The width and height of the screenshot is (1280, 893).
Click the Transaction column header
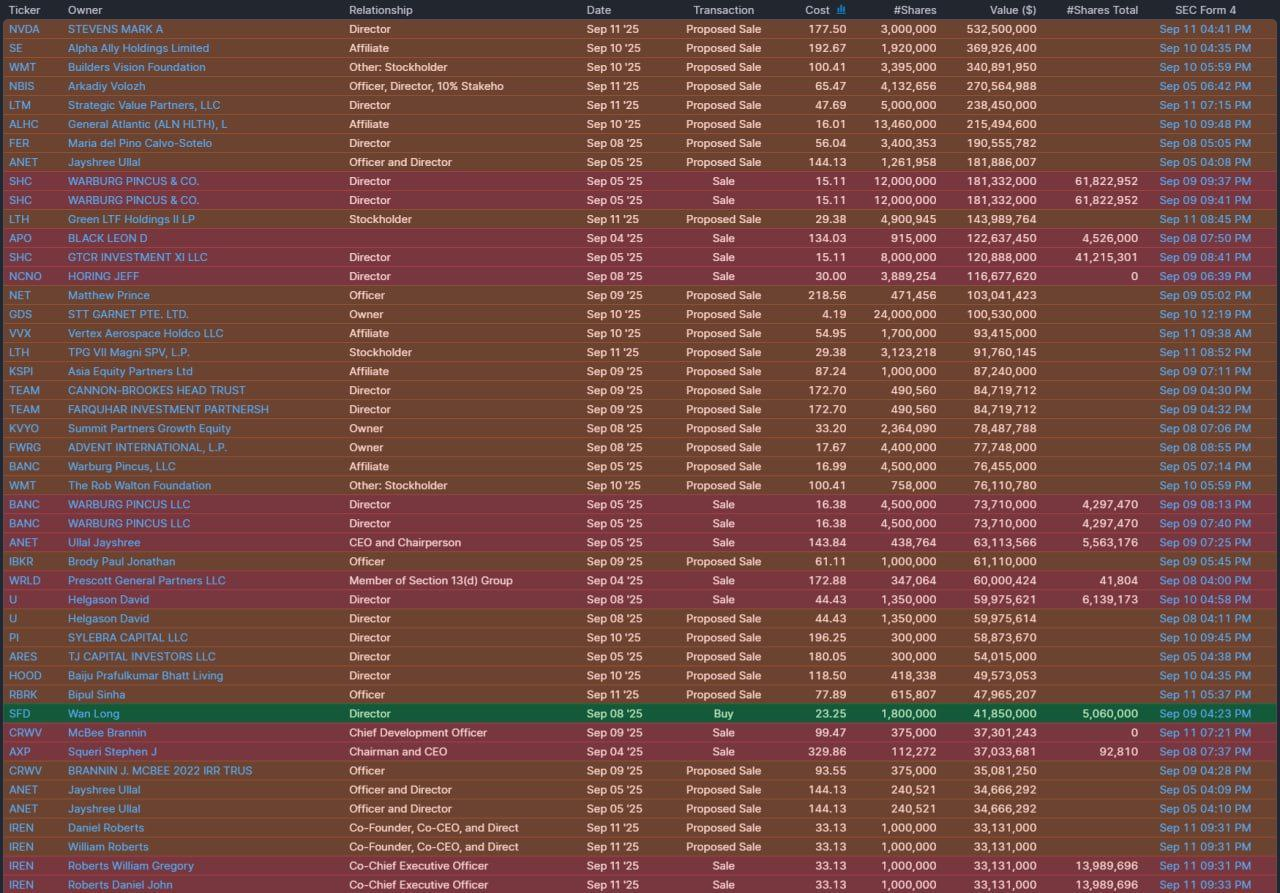click(x=723, y=10)
